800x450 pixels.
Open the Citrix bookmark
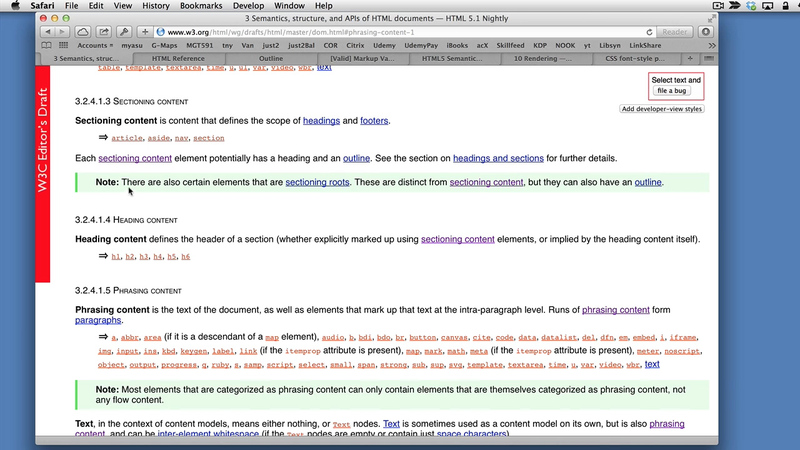point(355,45)
